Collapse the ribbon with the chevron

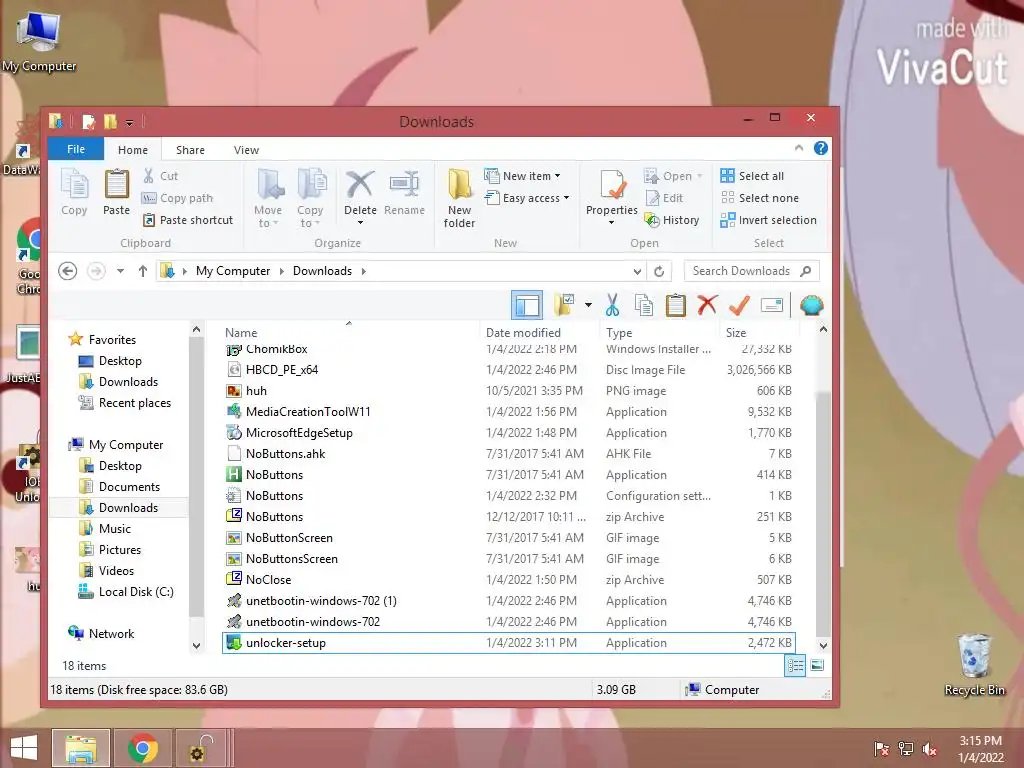[799, 148]
